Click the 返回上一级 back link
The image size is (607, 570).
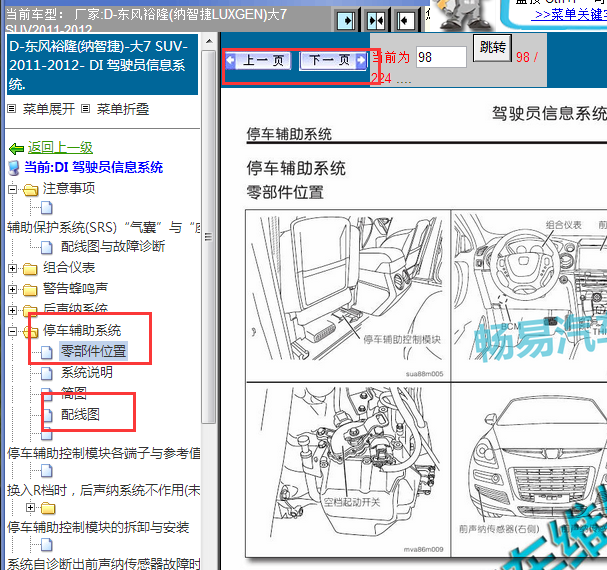click(60, 148)
